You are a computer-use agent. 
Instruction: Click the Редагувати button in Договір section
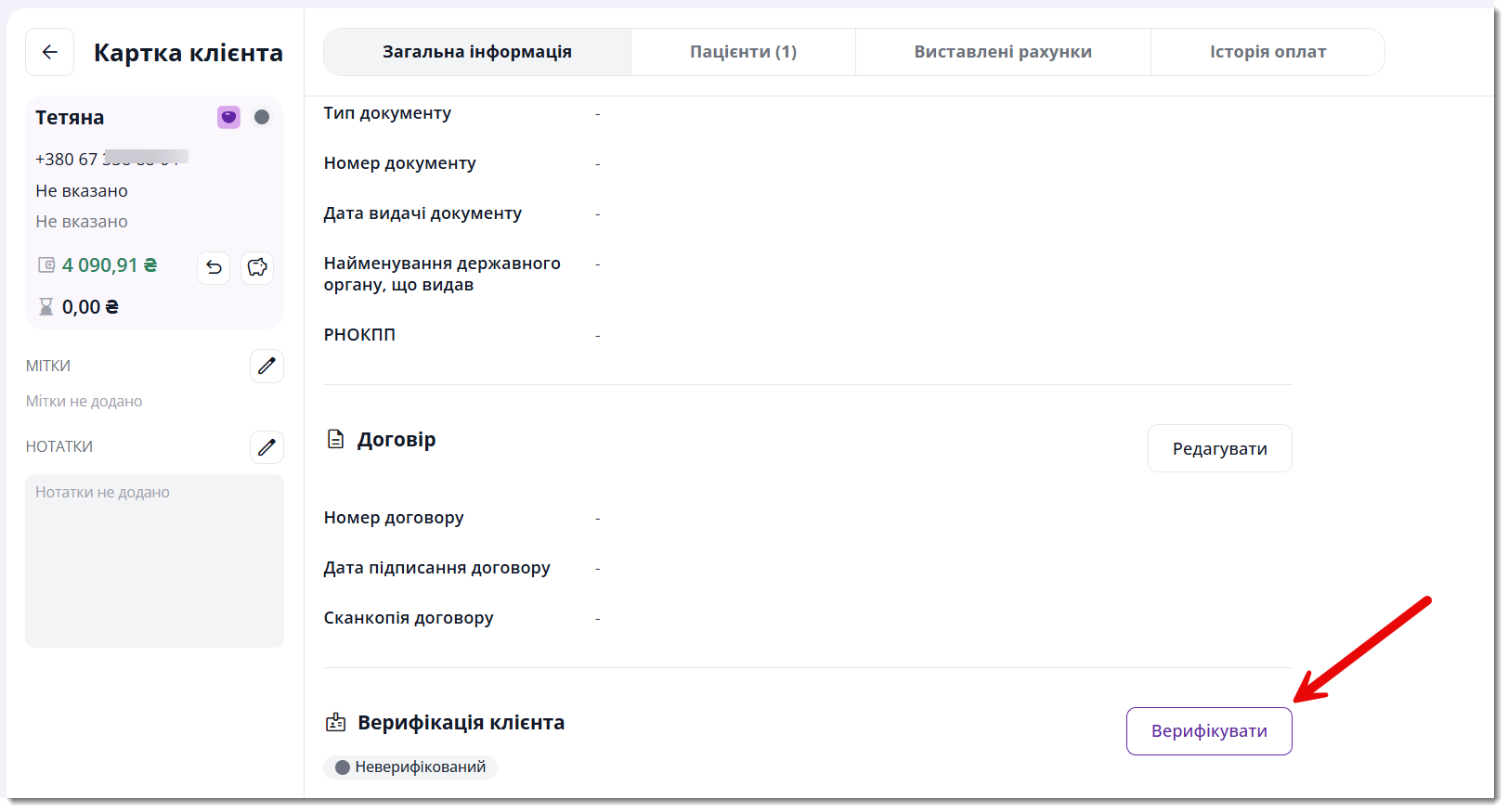(1220, 448)
